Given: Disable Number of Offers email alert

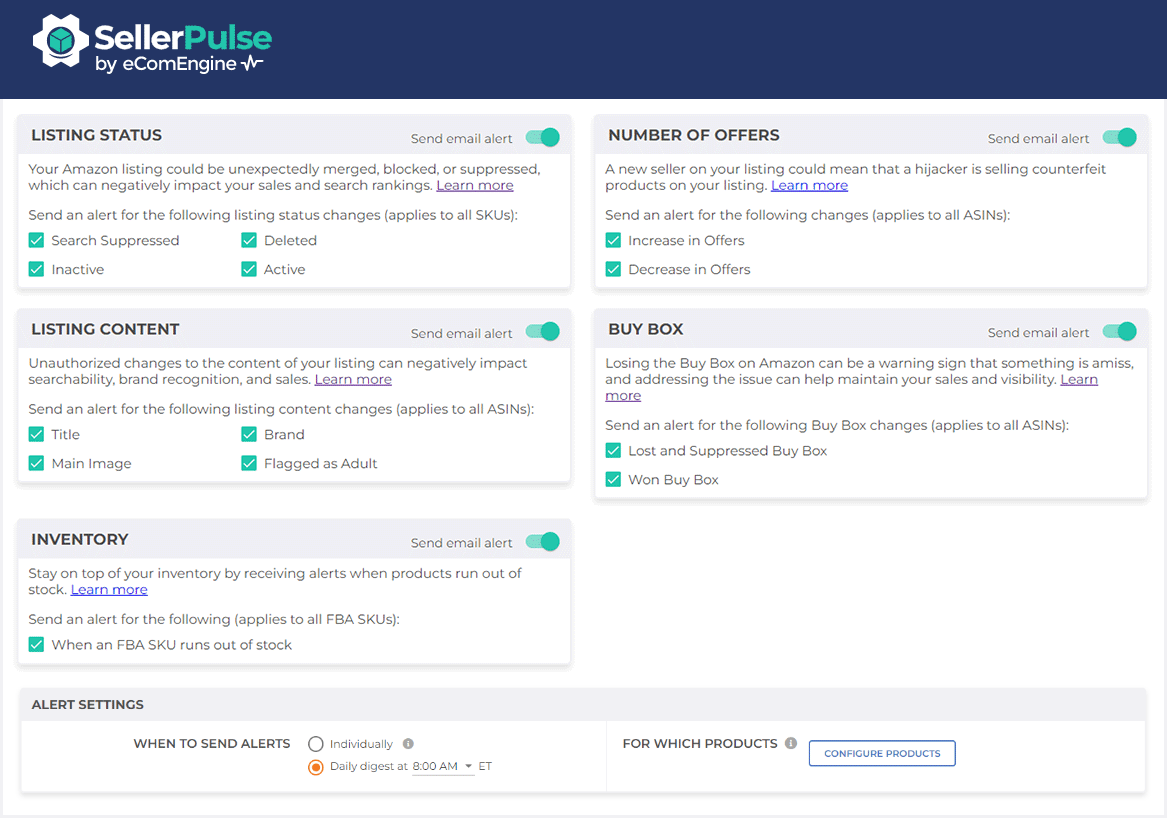Looking at the screenshot, I should pyautogui.click(x=1120, y=137).
